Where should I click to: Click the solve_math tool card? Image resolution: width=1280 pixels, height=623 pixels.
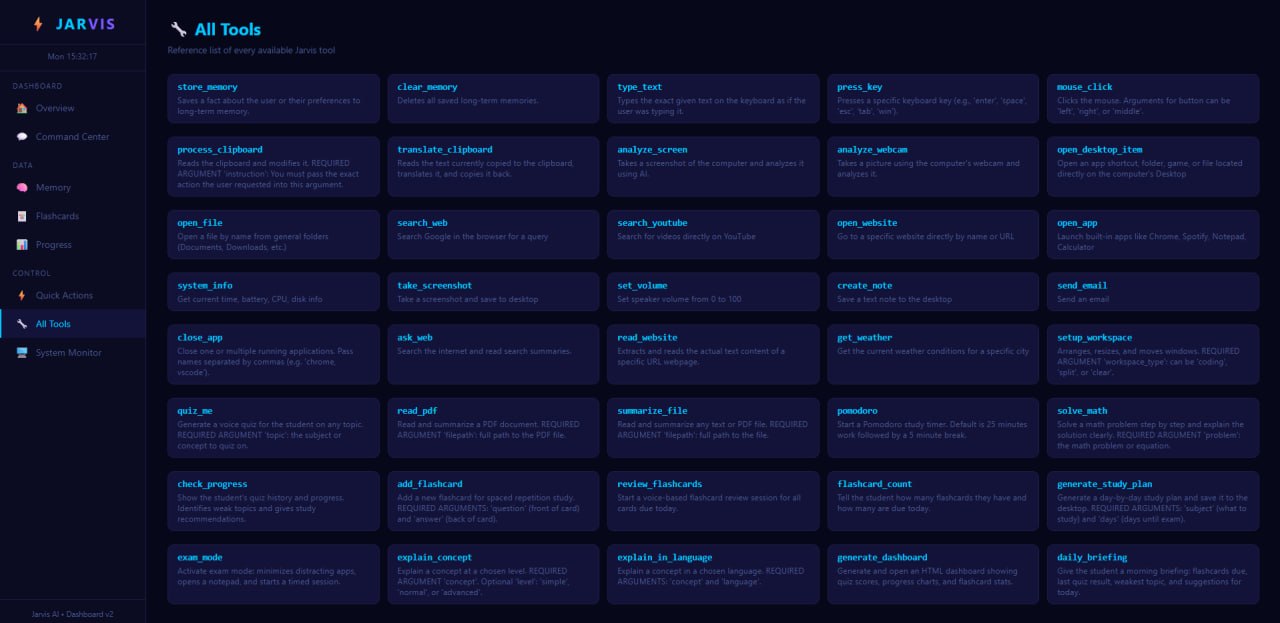[x=1153, y=428]
